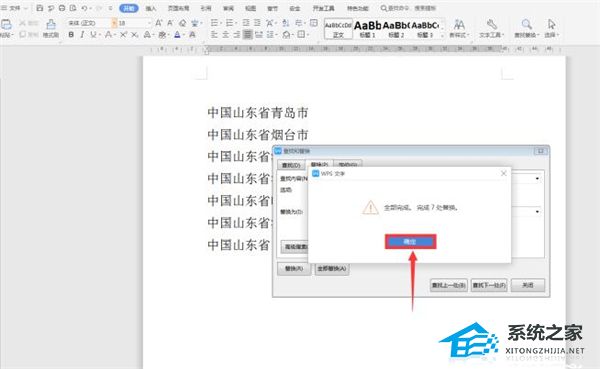Close the WPS 文字 message box with the X
600x369 pixels.
504,173
